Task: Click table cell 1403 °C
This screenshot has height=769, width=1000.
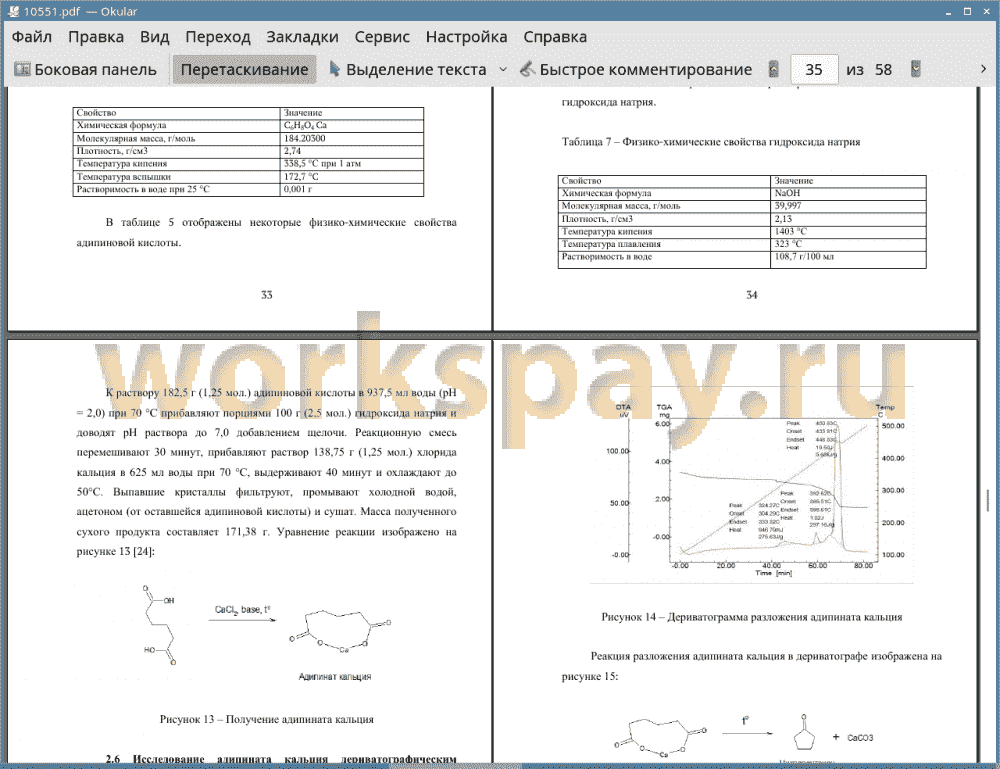Action: click(x=848, y=231)
